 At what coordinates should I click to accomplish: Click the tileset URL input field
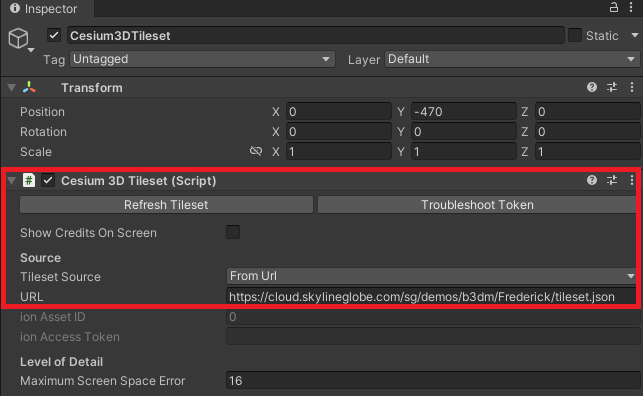[x=431, y=296]
